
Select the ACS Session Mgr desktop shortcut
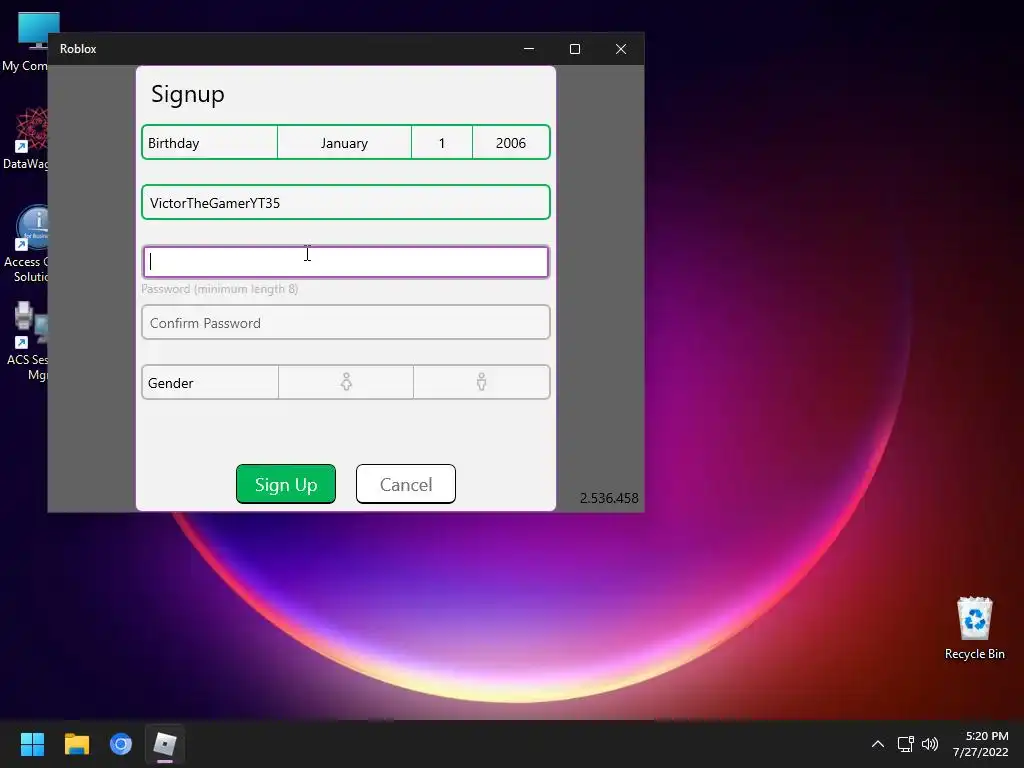pyautogui.click(x=26, y=342)
